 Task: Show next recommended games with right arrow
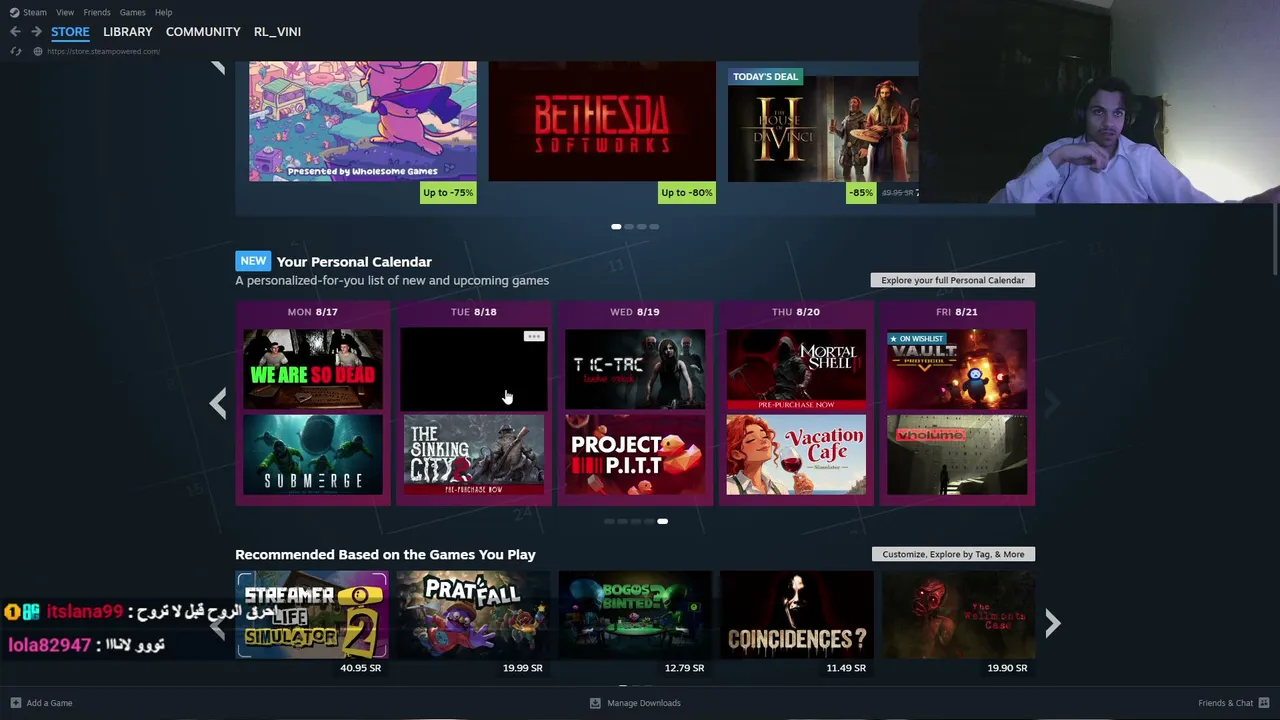coord(1053,624)
